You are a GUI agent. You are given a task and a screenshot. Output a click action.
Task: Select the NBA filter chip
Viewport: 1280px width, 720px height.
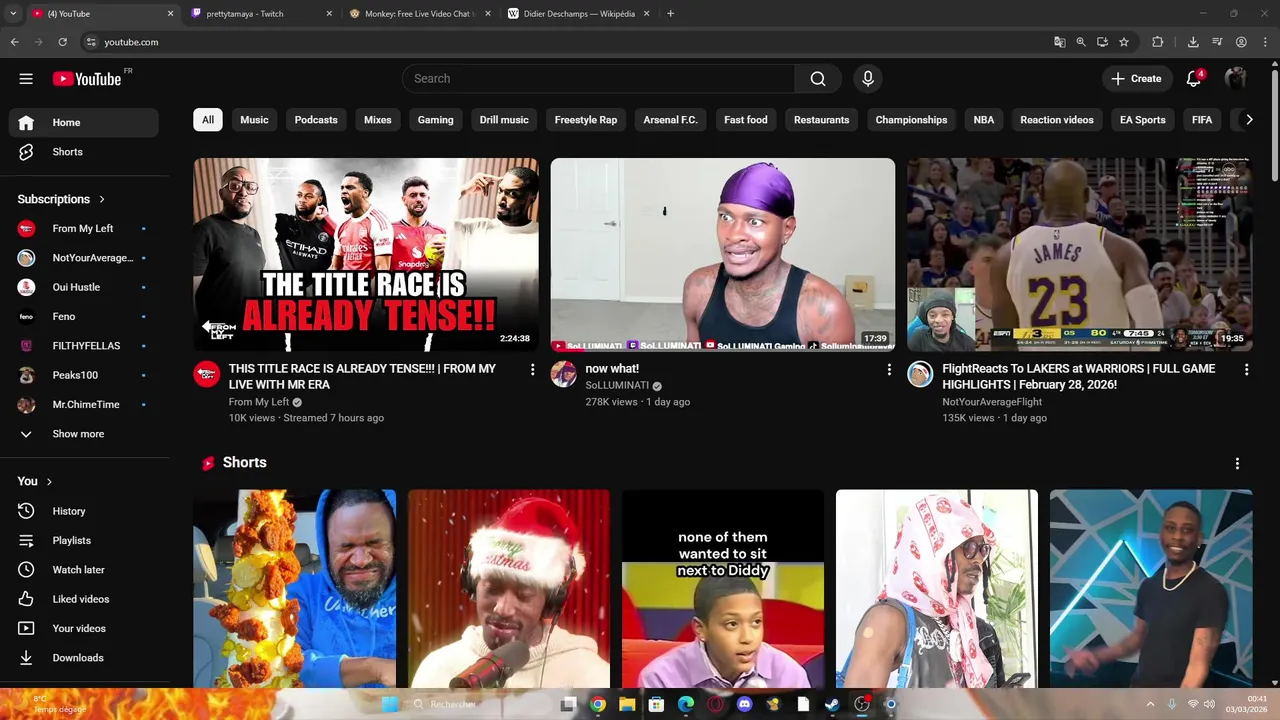984,120
